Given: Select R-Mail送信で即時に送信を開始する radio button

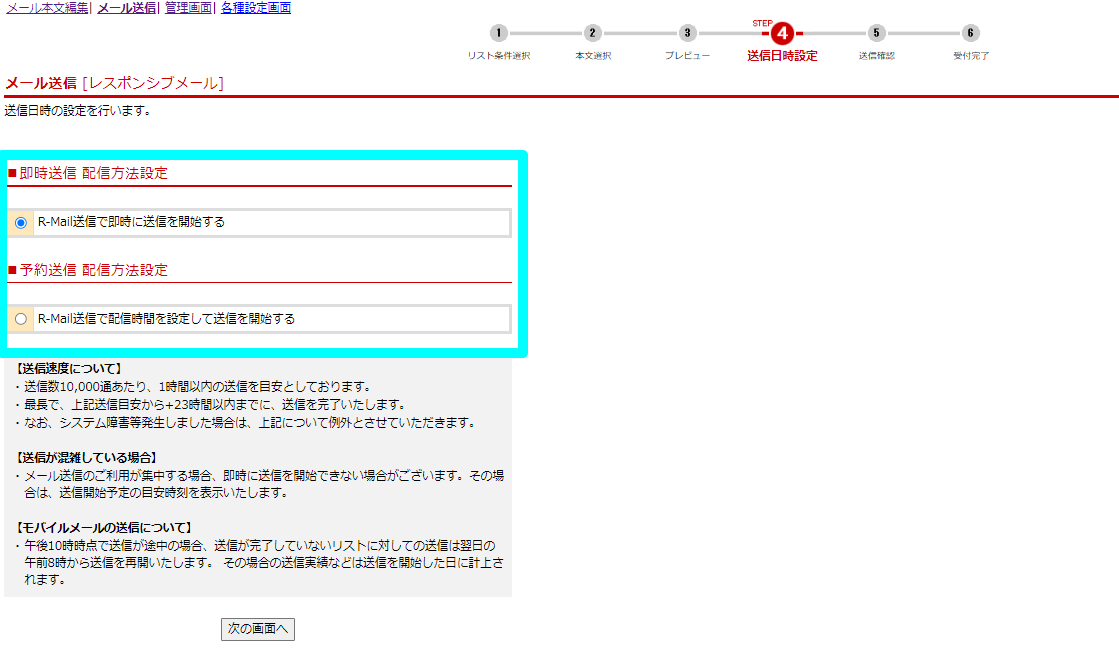Looking at the screenshot, I should [21, 223].
